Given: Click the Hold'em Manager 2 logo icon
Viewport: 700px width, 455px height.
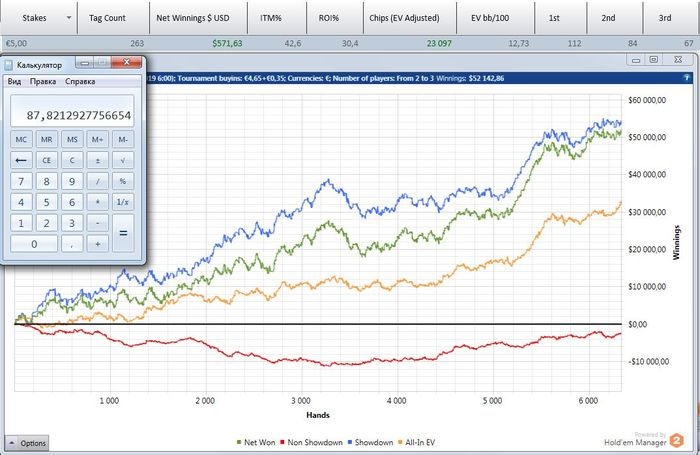Looking at the screenshot, I should (677, 441).
